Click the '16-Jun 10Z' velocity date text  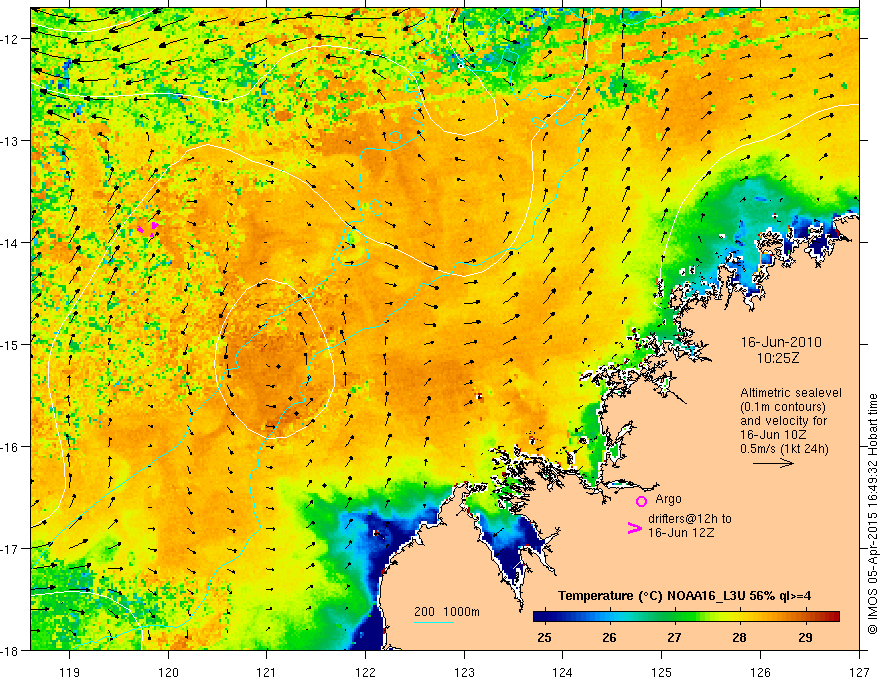click(773, 435)
